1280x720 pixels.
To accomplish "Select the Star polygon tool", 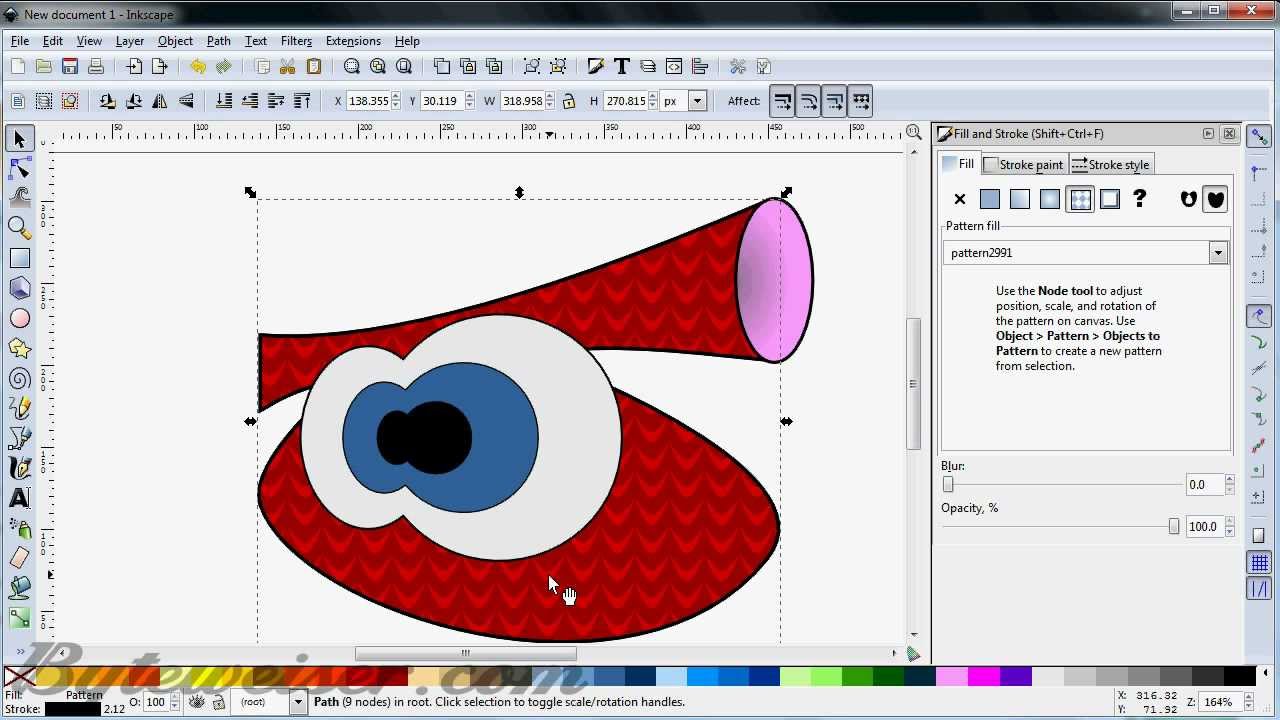I will click(19, 348).
